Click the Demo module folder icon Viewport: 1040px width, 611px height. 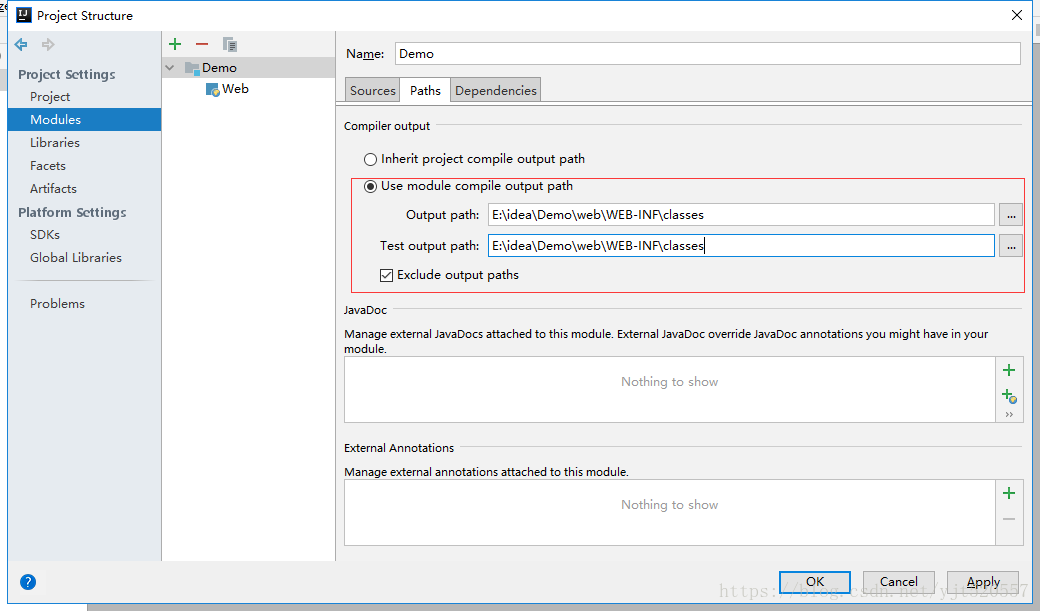pos(192,68)
